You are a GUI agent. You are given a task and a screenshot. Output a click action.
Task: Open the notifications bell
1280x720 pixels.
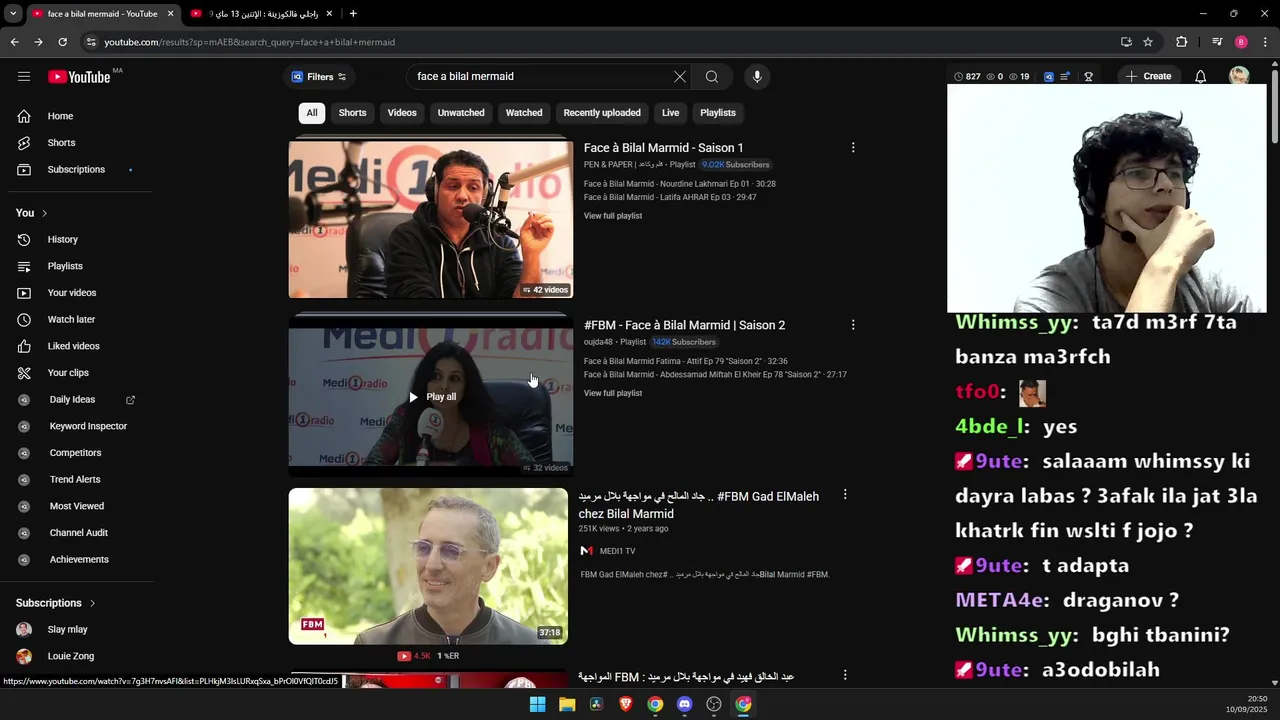[1200, 77]
